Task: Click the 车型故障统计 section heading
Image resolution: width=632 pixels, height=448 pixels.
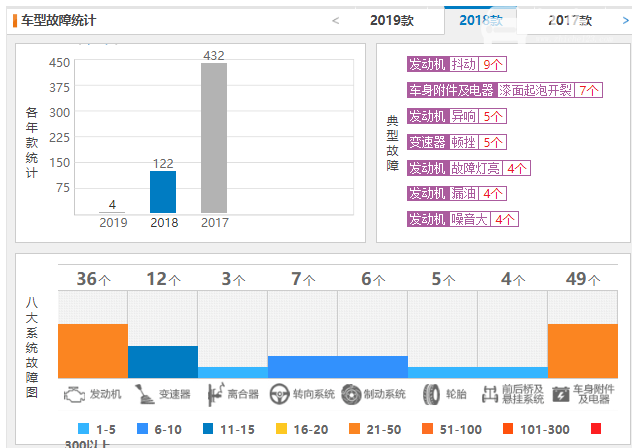Action: [58, 20]
